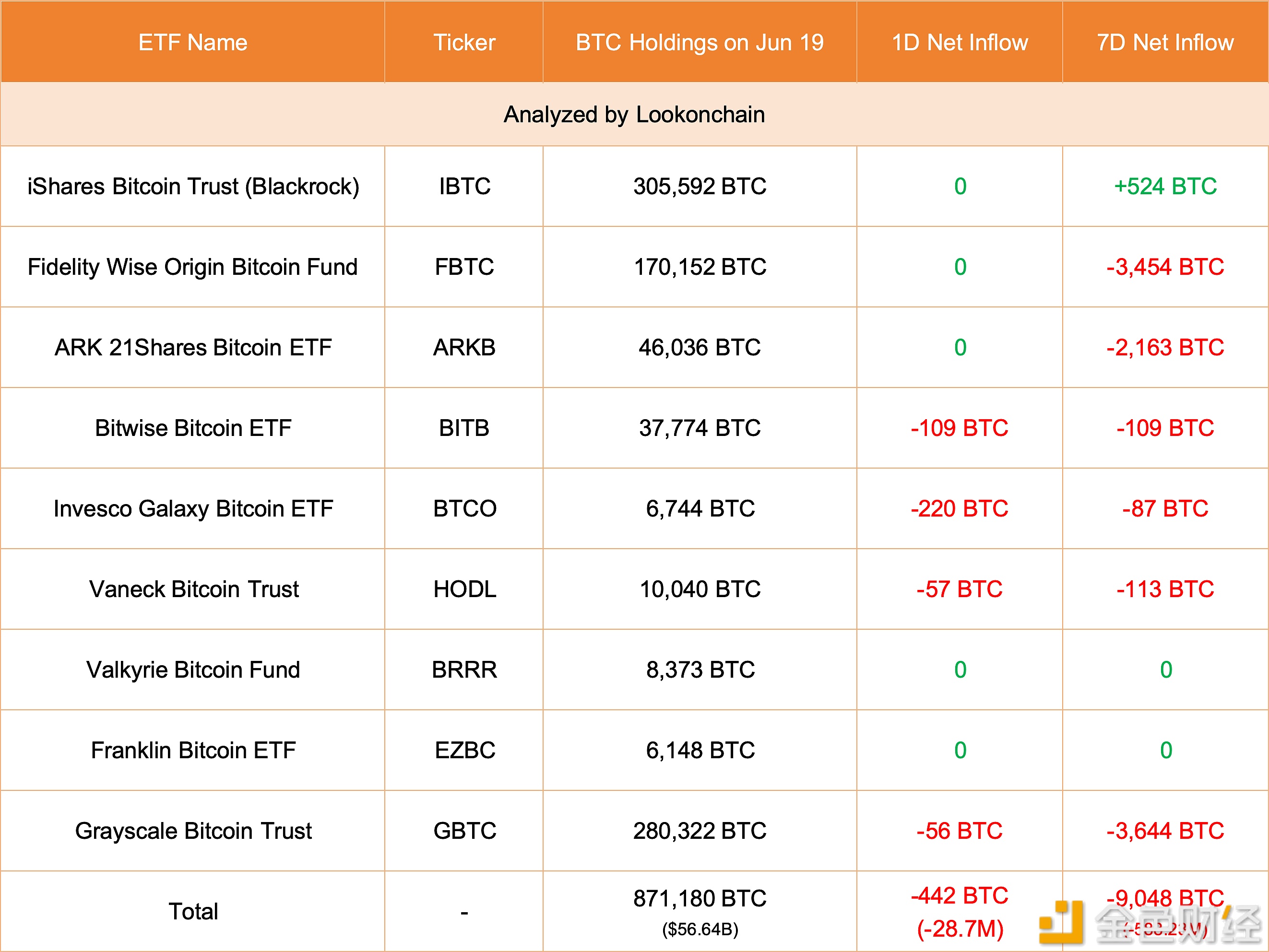This screenshot has height=952, width=1269.
Task: Click the Grayscale Bitcoin Trust name
Action: 193,831
